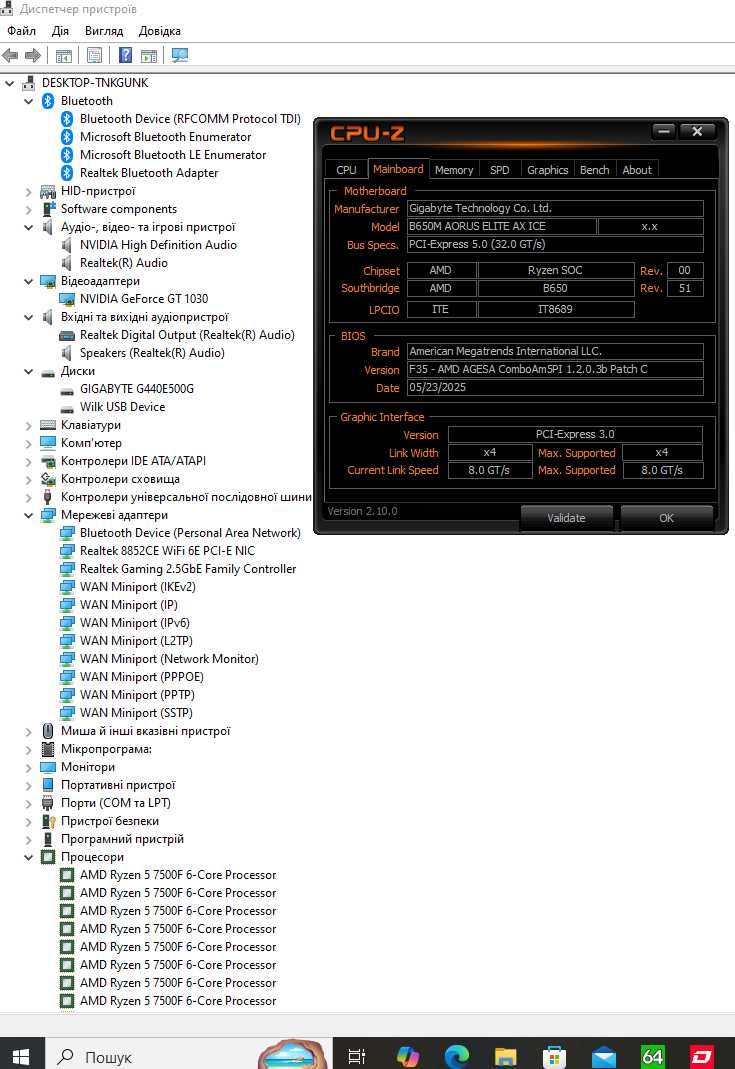This screenshot has height=1069, width=735.
Task: Open the Довідка menu
Action: click(x=160, y=31)
